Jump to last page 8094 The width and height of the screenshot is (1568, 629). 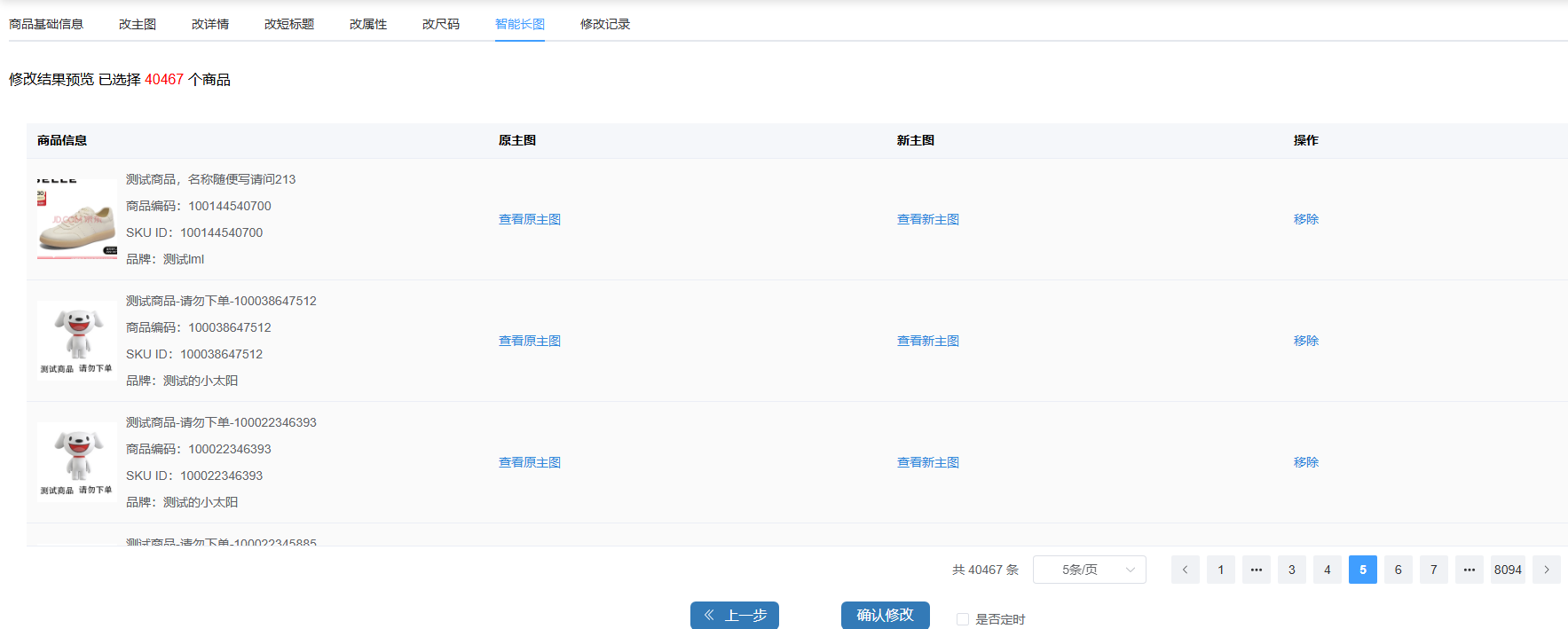[1508, 570]
